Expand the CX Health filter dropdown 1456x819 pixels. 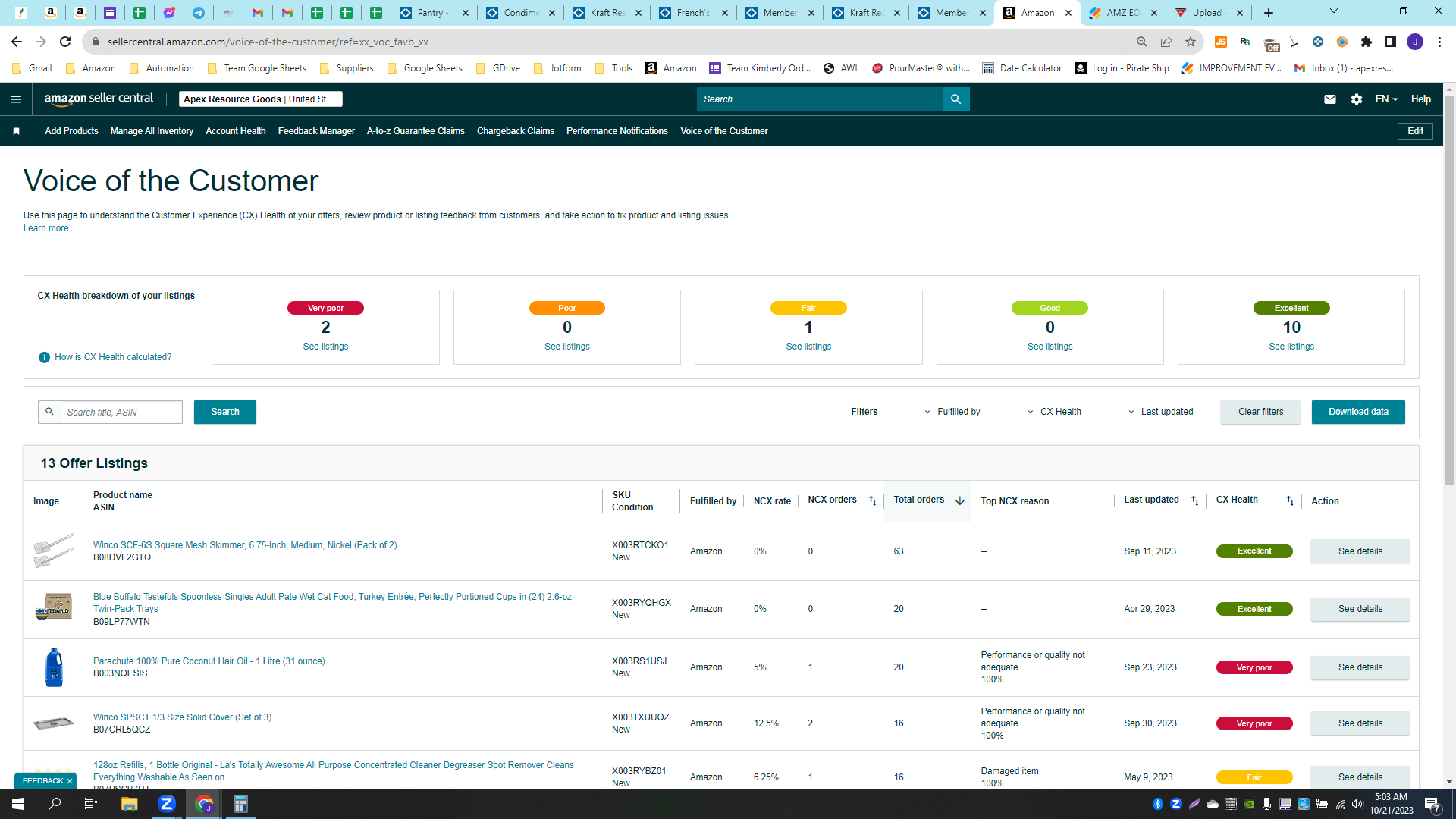coord(1055,412)
